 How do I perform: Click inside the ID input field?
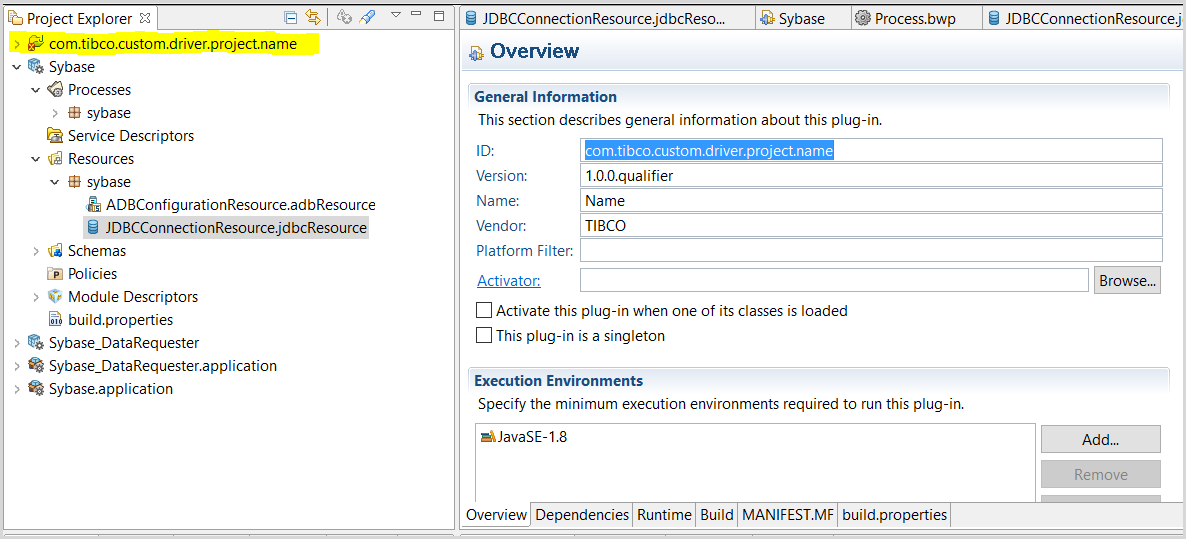(x=871, y=150)
